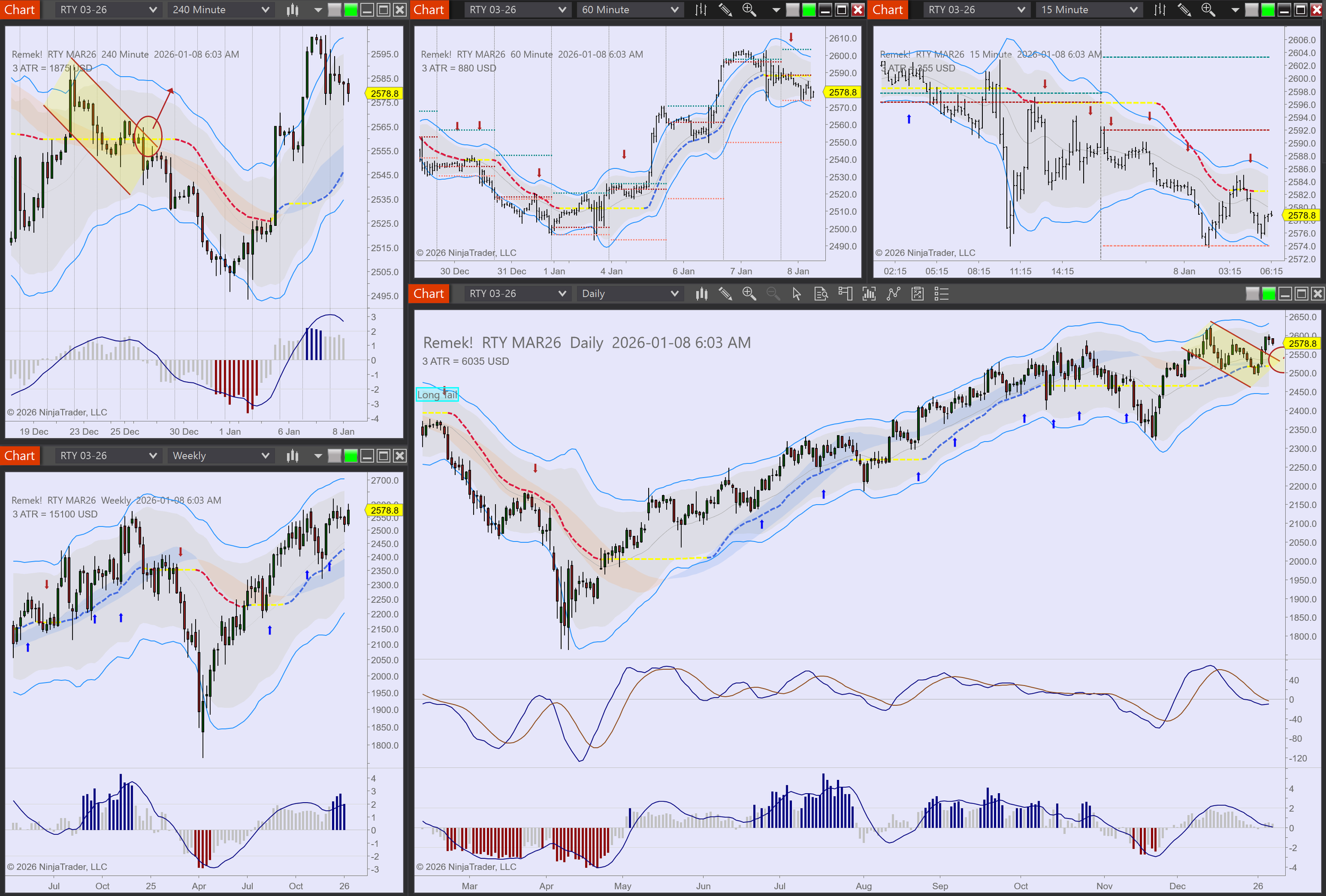
Task: Toggle green interval link on Weekly chart
Action: click(x=351, y=456)
